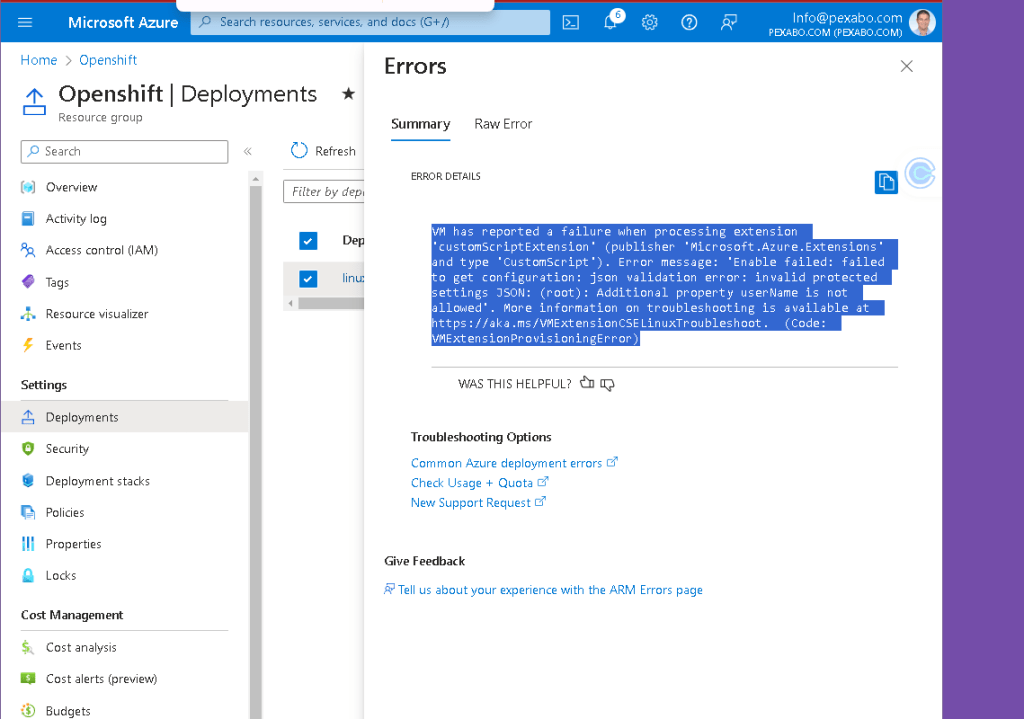
Task: Click the sidebar vertical scrollbar
Action: 255,451
